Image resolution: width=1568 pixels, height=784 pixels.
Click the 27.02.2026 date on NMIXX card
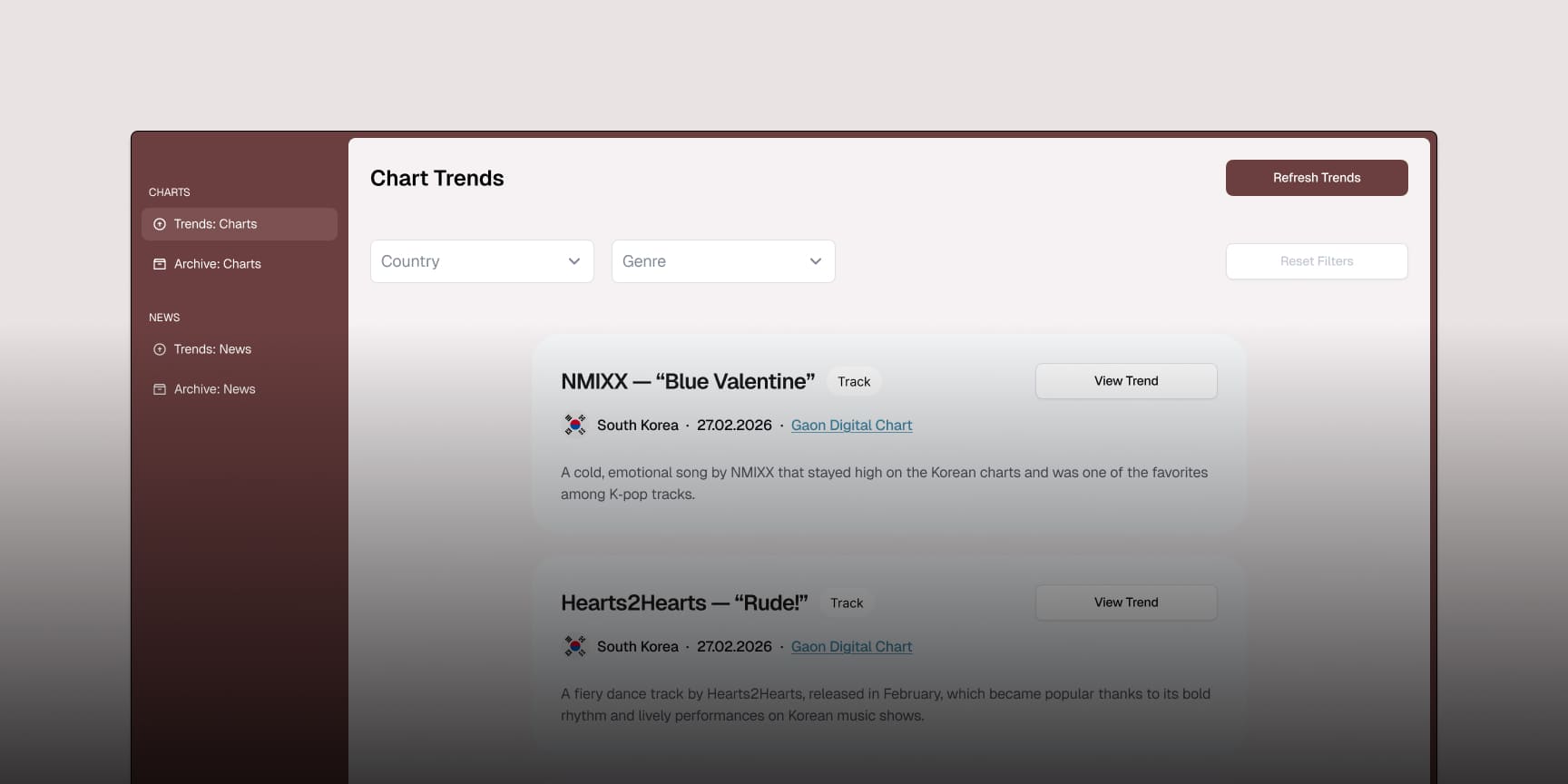[734, 425]
